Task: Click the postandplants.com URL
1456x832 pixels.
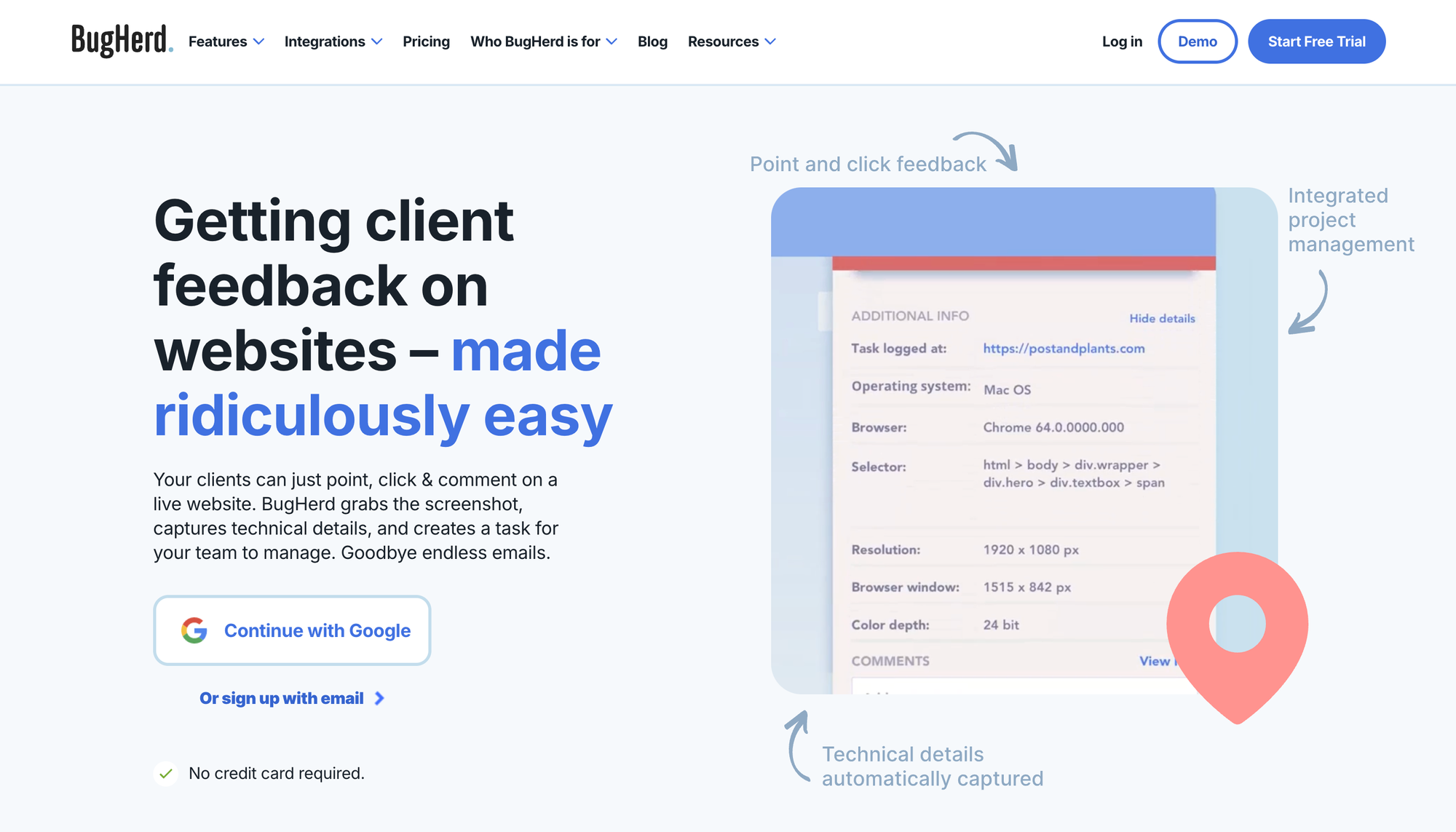Action: click(1064, 349)
